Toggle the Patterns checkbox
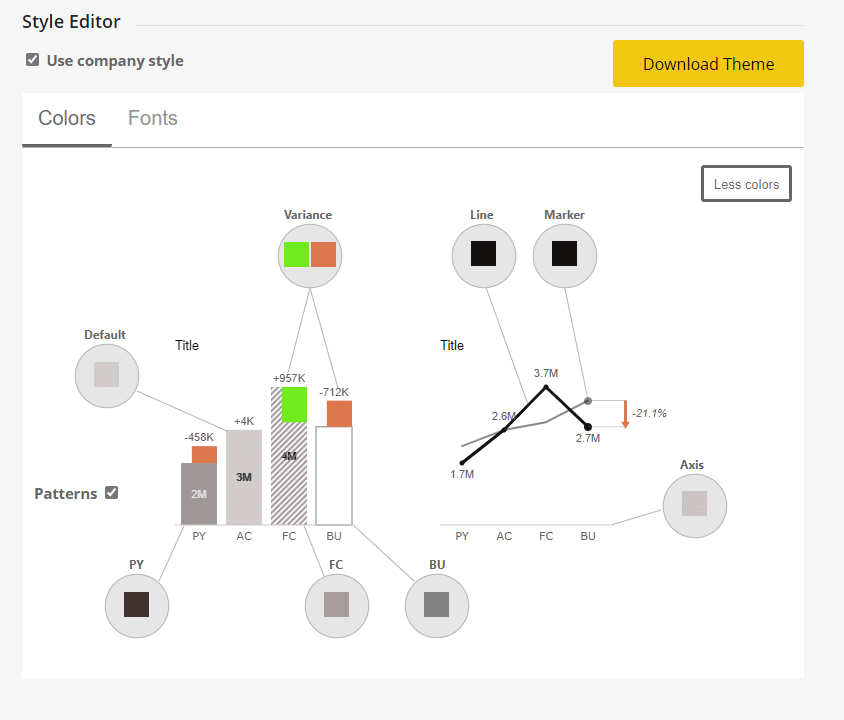Image resolution: width=844 pixels, height=720 pixels. pyautogui.click(x=112, y=493)
